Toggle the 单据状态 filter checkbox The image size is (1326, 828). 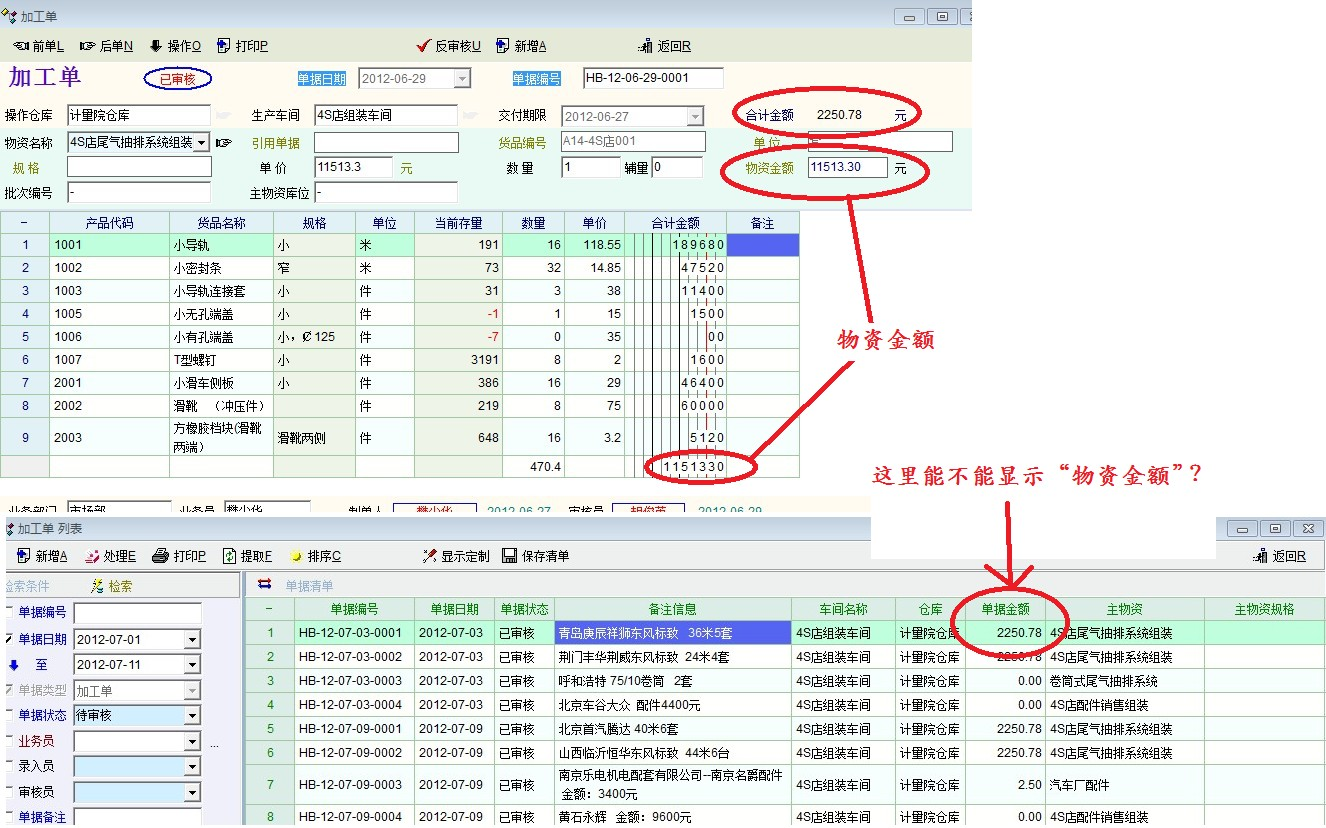[x=10, y=715]
